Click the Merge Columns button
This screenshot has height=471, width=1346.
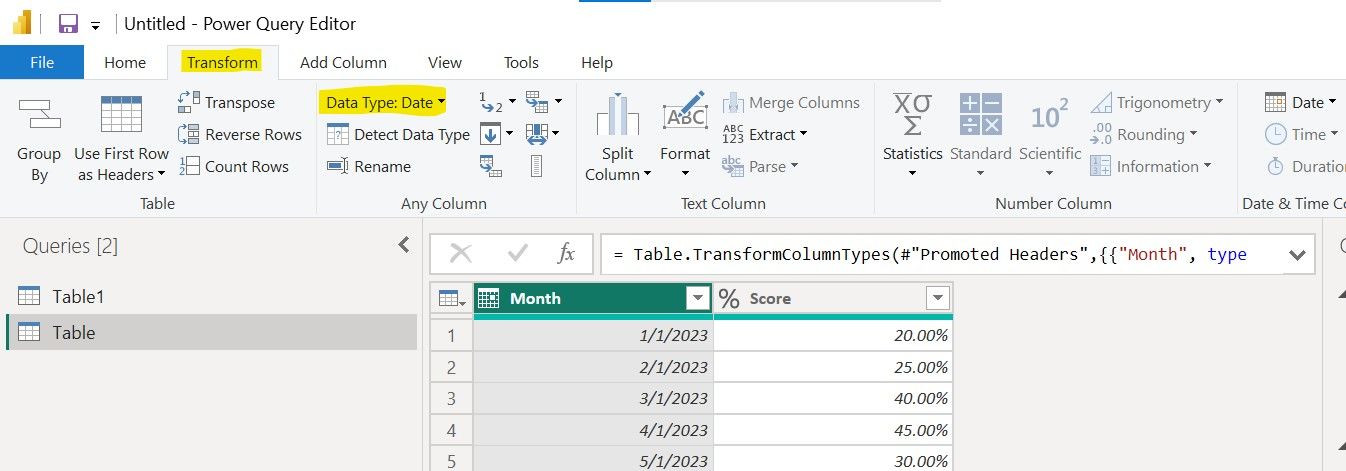[x=791, y=102]
